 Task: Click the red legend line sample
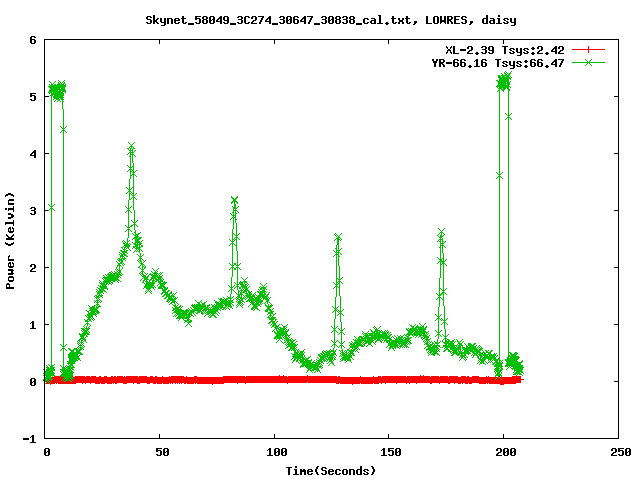588,50
